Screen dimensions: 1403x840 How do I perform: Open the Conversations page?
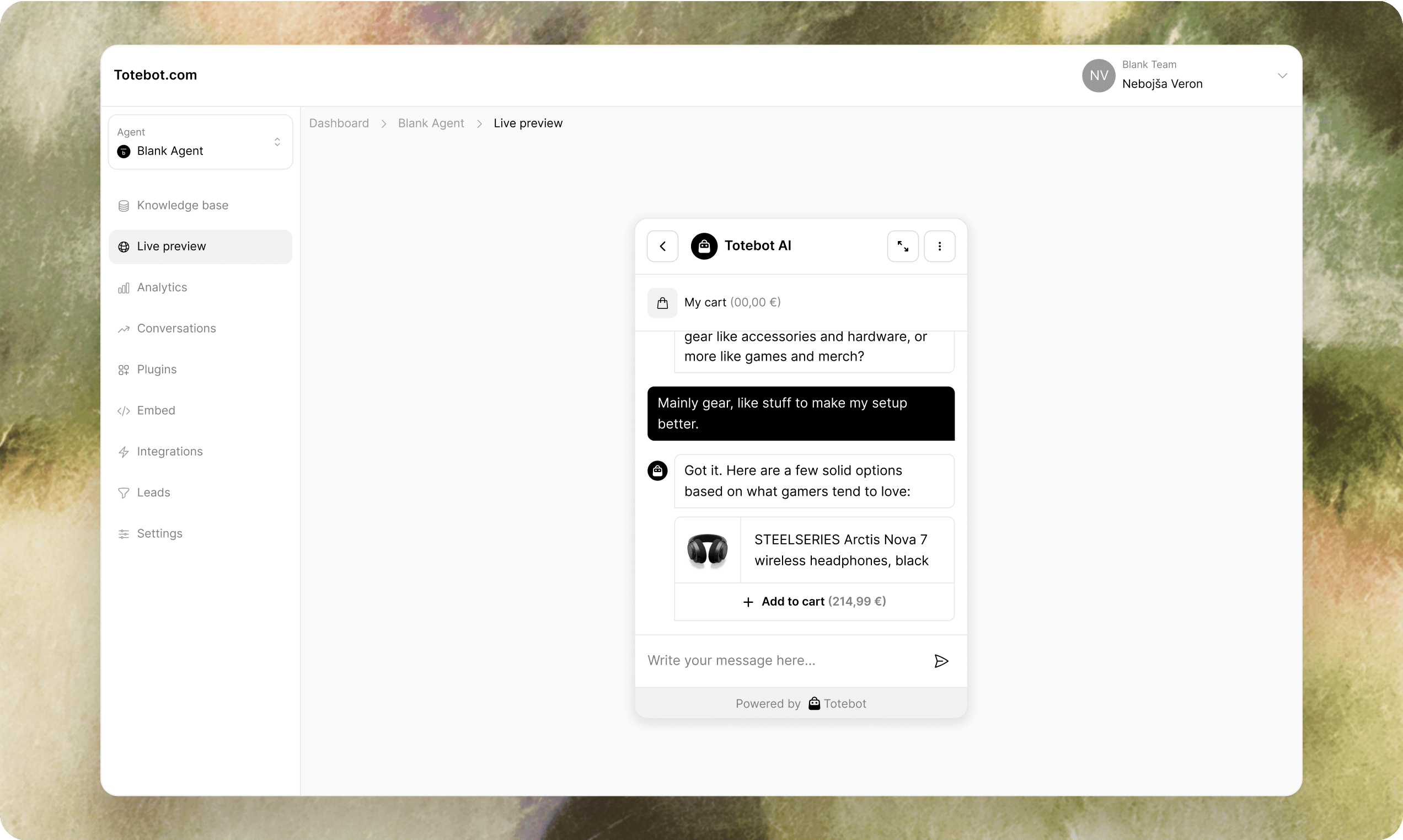tap(176, 328)
